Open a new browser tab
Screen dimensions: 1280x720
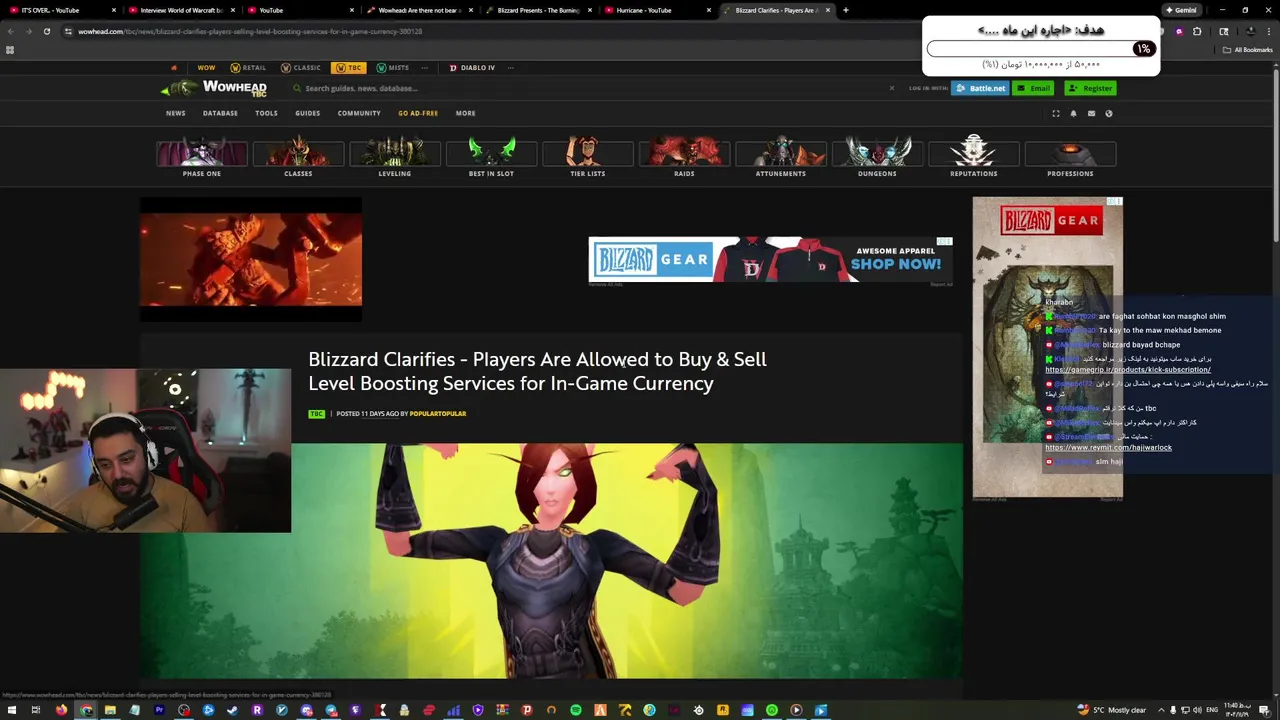coord(846,10)
